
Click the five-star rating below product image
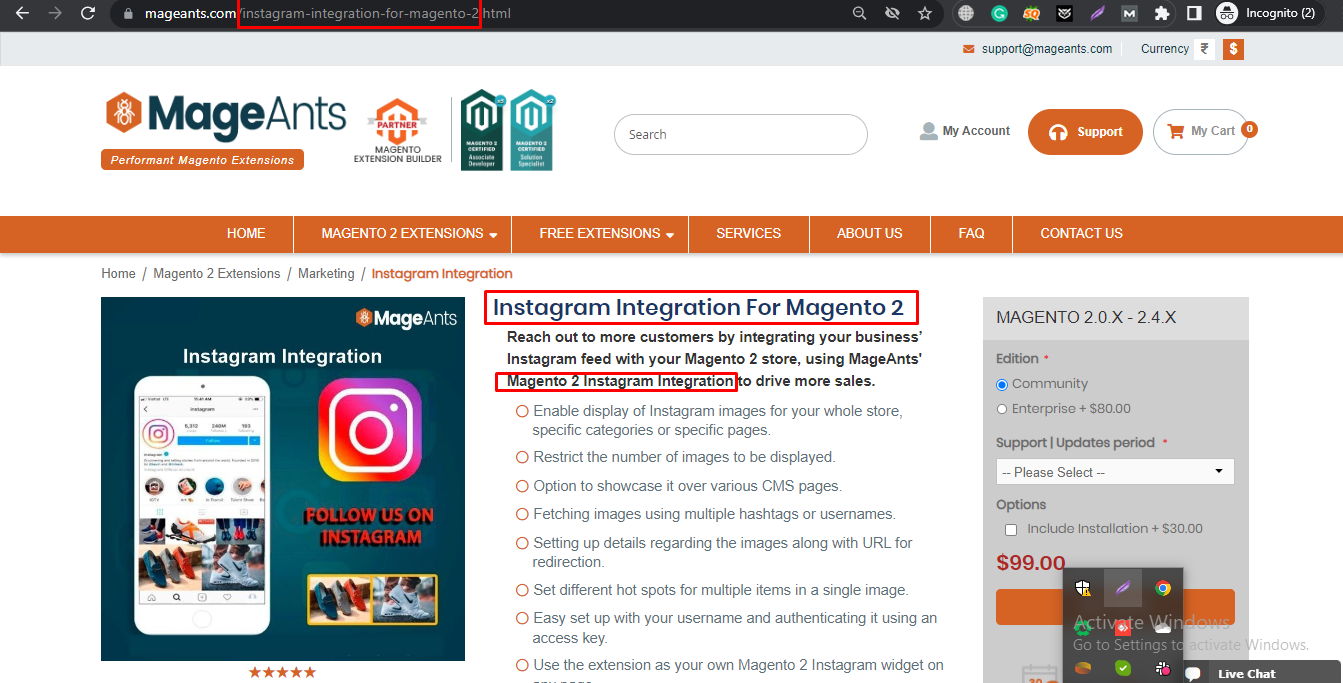click(282, 672)
